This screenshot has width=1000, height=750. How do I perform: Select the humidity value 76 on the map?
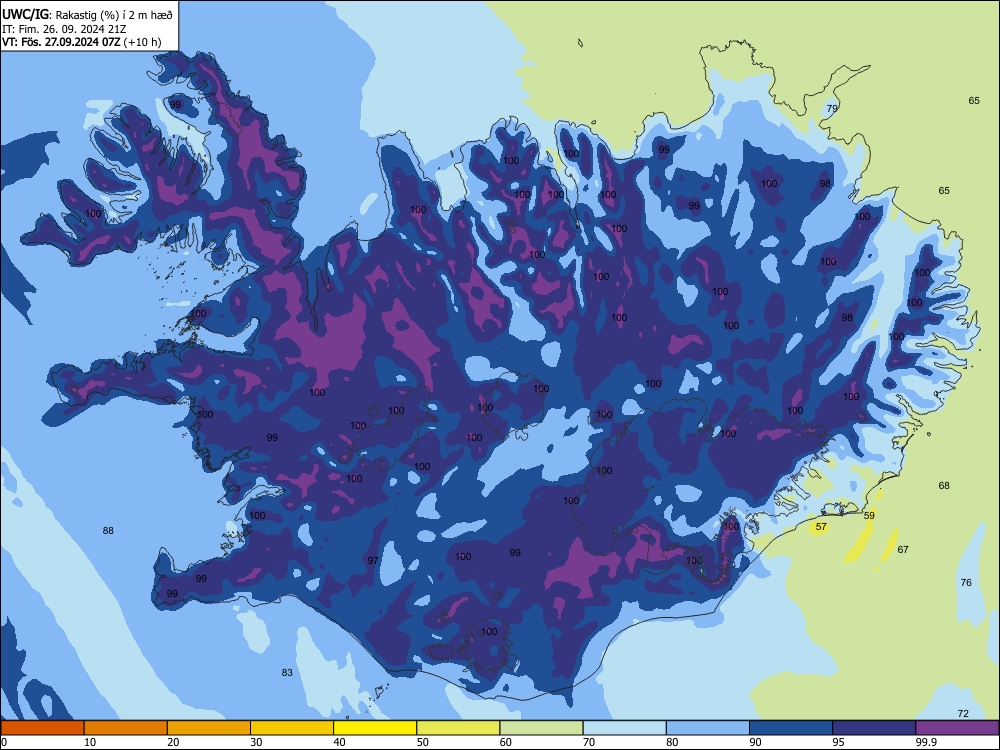[966, 582]
